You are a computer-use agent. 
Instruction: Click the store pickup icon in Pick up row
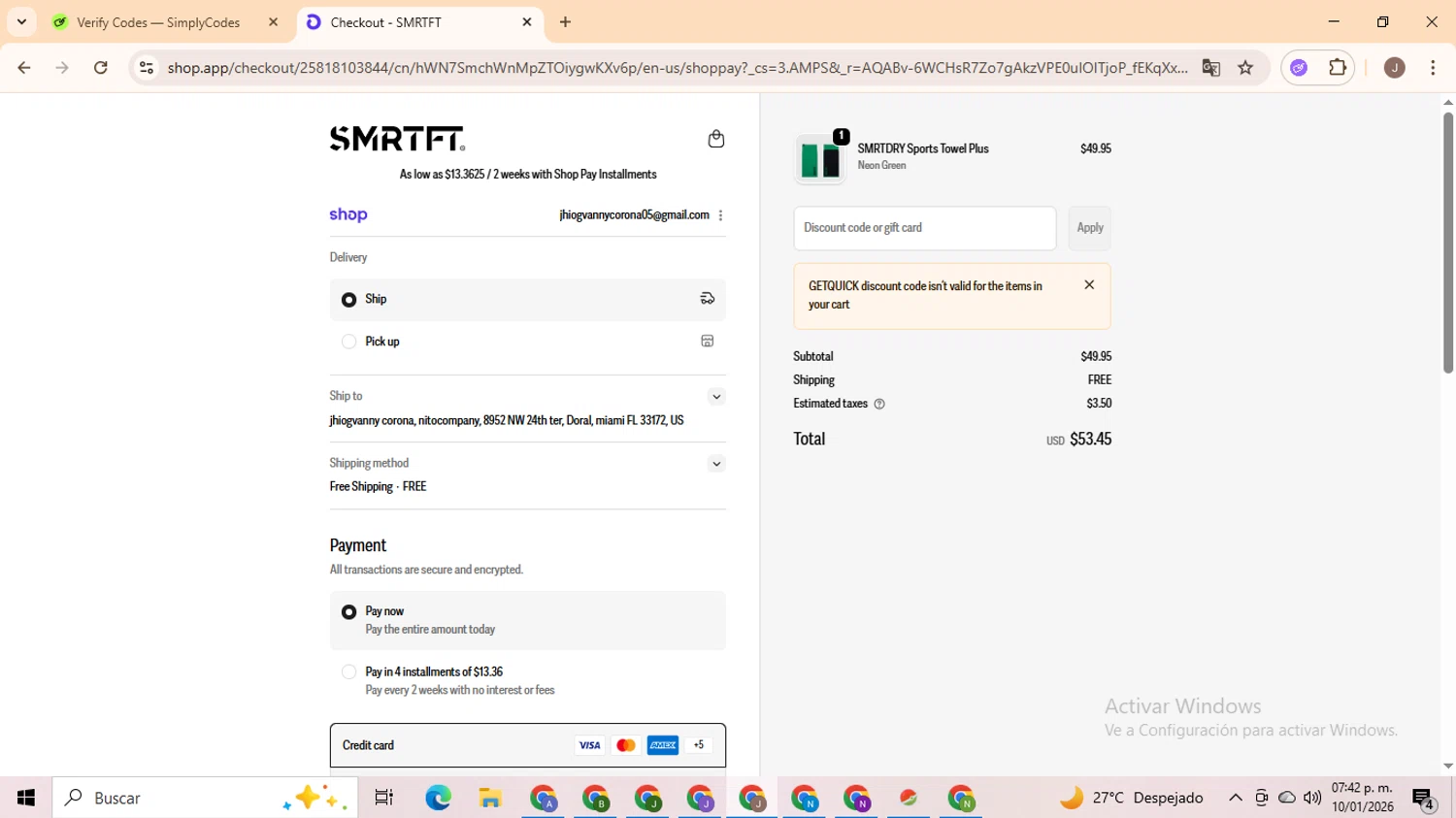pos(708,342)
